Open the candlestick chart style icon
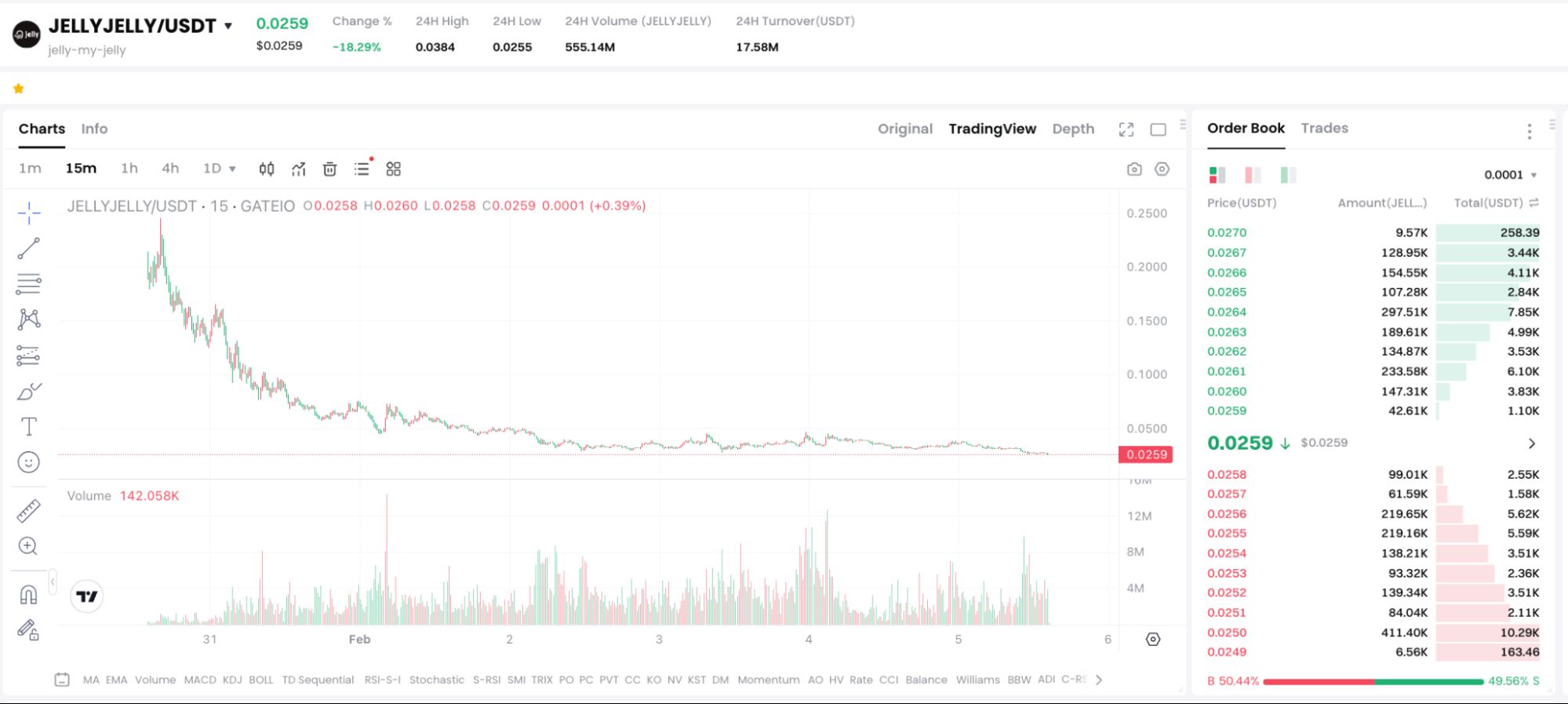The width and height of the screenshot is (1568, 704). (x=267, y=169)
